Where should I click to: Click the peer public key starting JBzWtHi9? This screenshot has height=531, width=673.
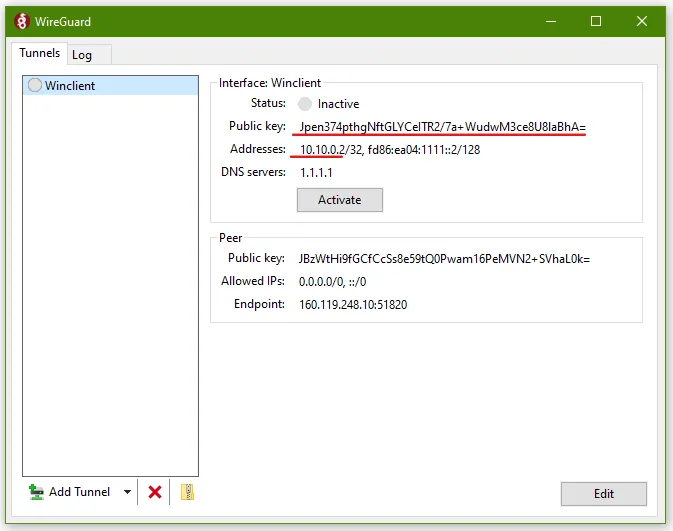444,259
